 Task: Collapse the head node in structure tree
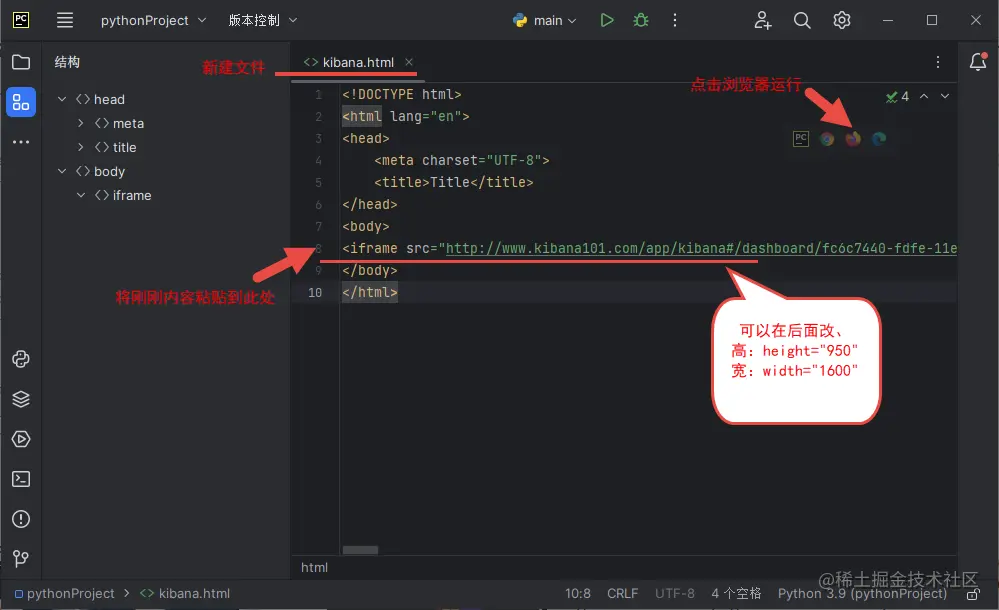(x=62, y=99)
